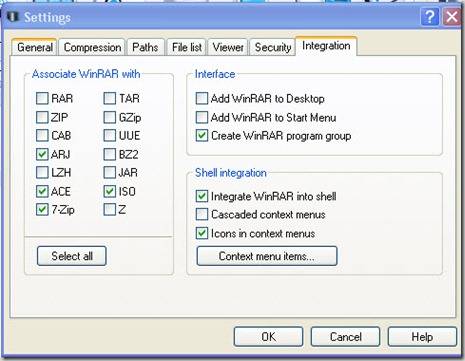Viewport: 465px width, 361px height.
Task: Click the Interface group label
Action: tap(215, 74)
